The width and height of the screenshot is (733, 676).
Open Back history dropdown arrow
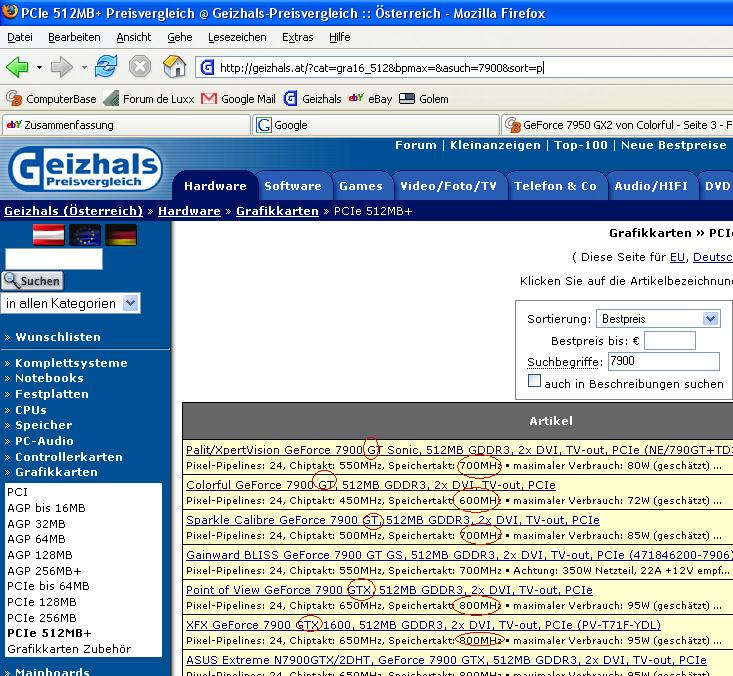click(x=39, y=68)
